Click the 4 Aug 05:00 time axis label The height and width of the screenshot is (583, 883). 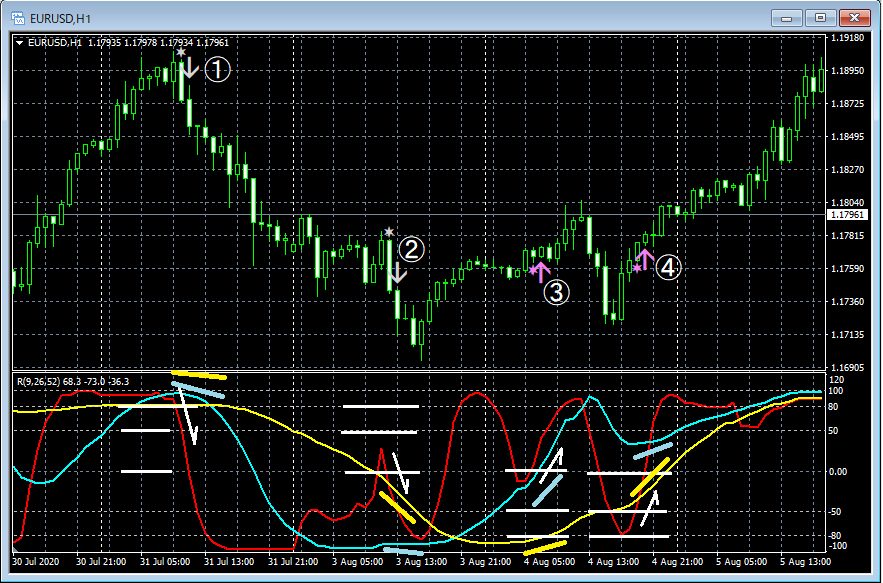pos(550,562)
